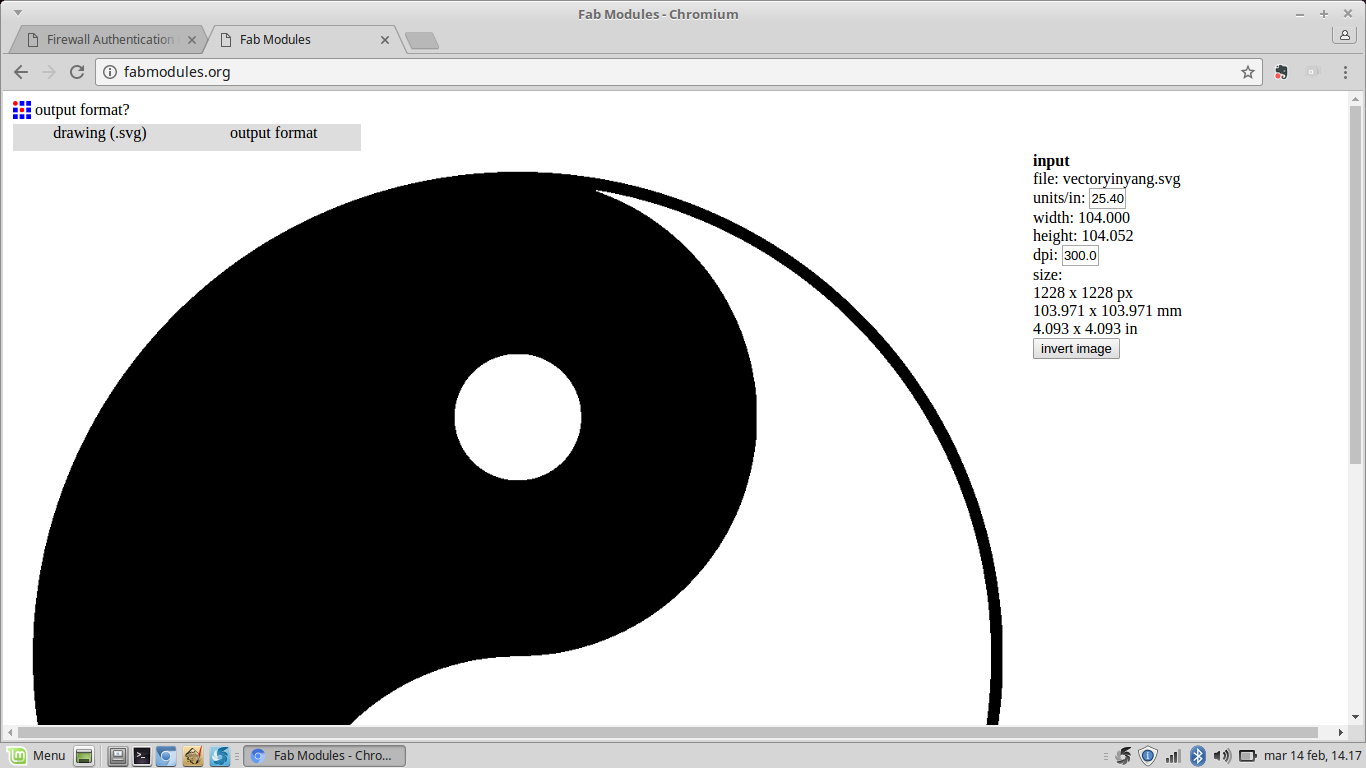Click the file name vectoryinyang.svg
Image resolution: width=1366 pixels, height=768 pixels.
1121,180
